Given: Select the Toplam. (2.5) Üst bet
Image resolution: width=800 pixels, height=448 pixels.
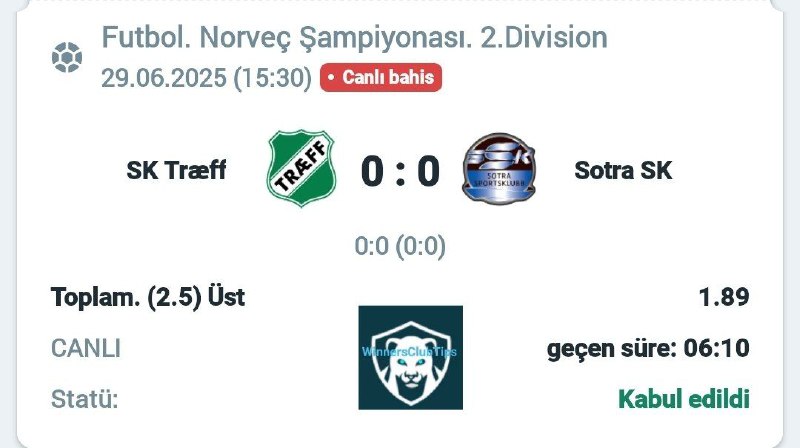Looking at the screenshot, I should click(148, 297).
